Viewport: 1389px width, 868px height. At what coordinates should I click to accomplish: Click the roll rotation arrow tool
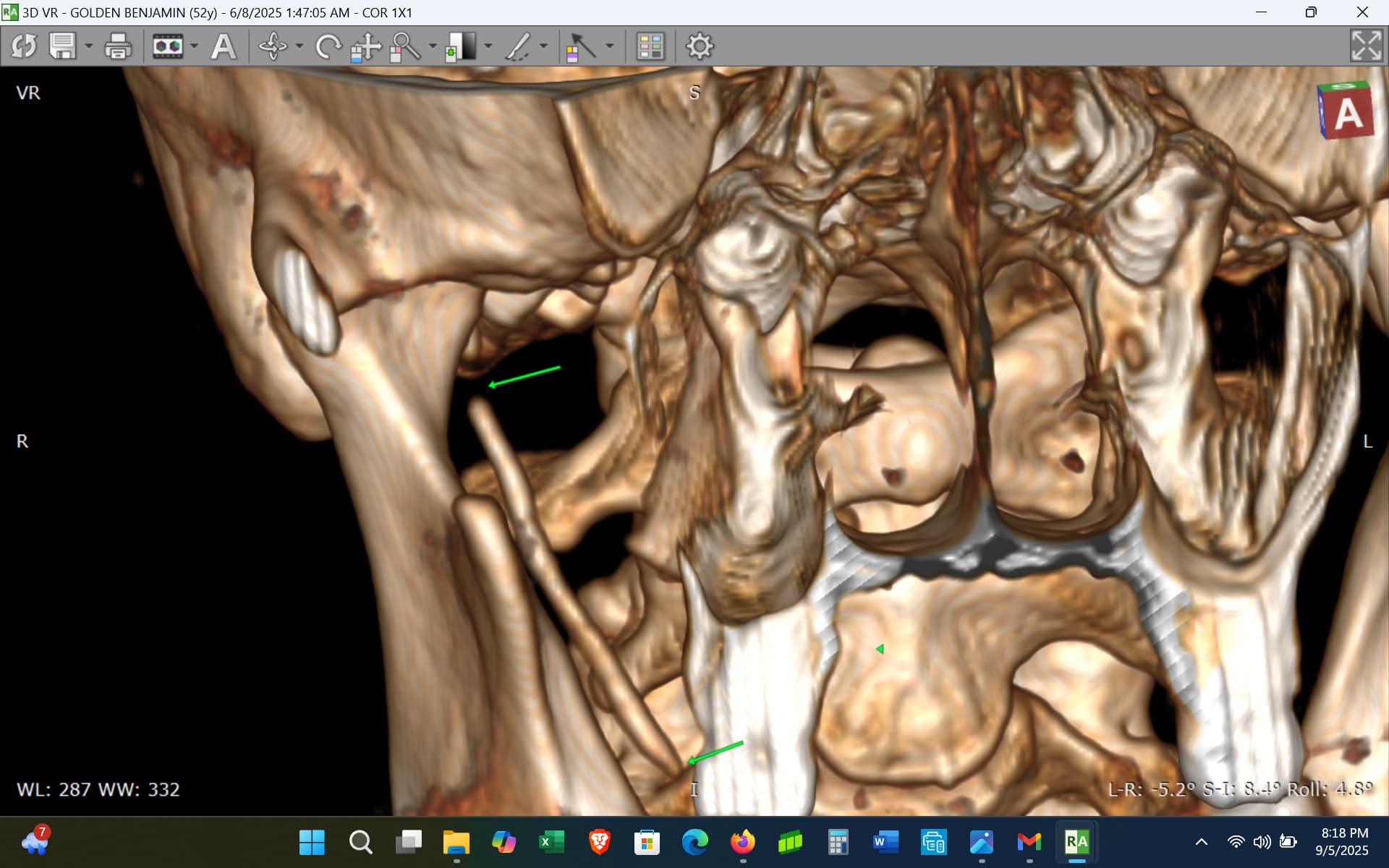[x=328, y=47]
